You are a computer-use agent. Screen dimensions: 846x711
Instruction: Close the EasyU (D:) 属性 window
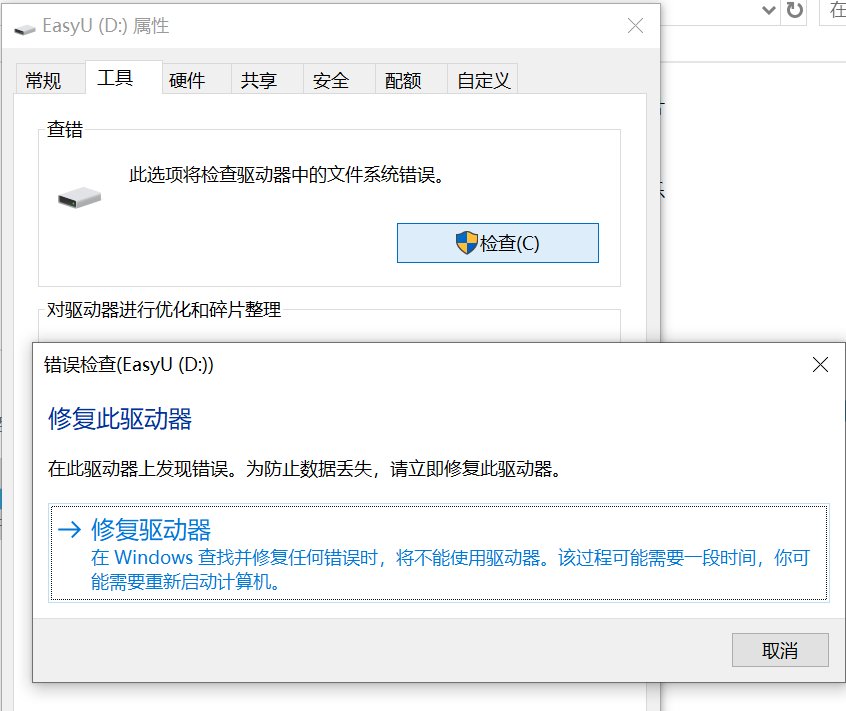click(635, 27)
